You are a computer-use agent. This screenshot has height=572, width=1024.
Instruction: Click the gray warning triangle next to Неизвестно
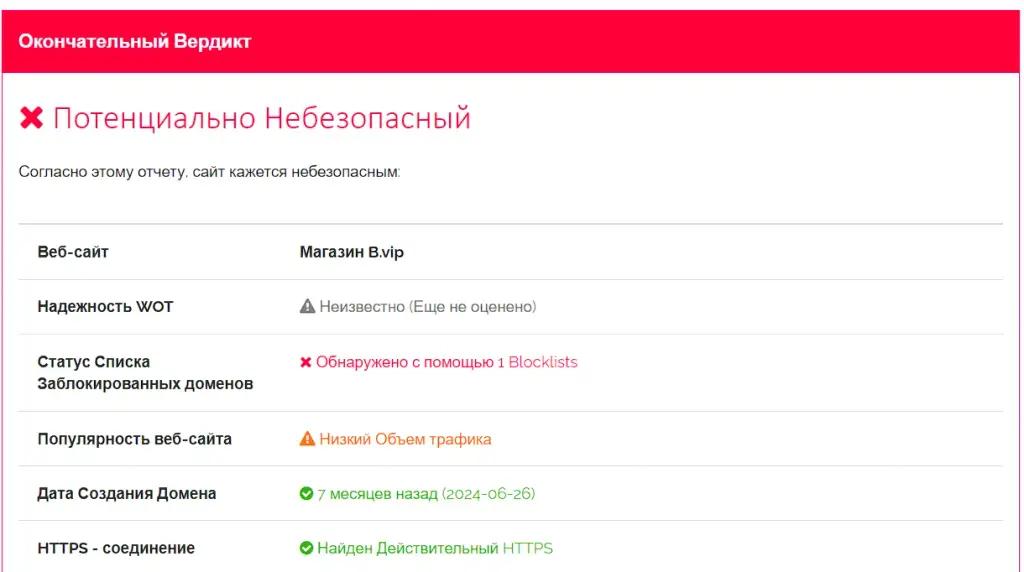[x=307, y=306]
